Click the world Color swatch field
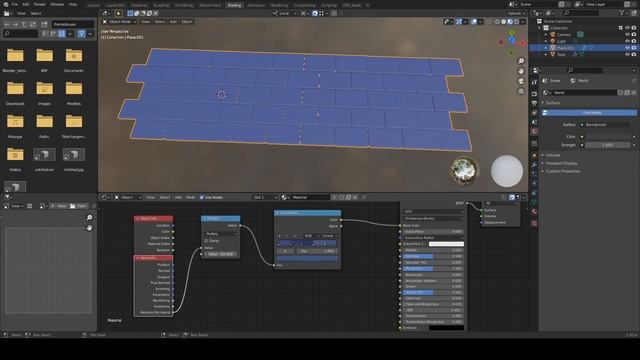The image size is (640, 360). click(608, 137)
